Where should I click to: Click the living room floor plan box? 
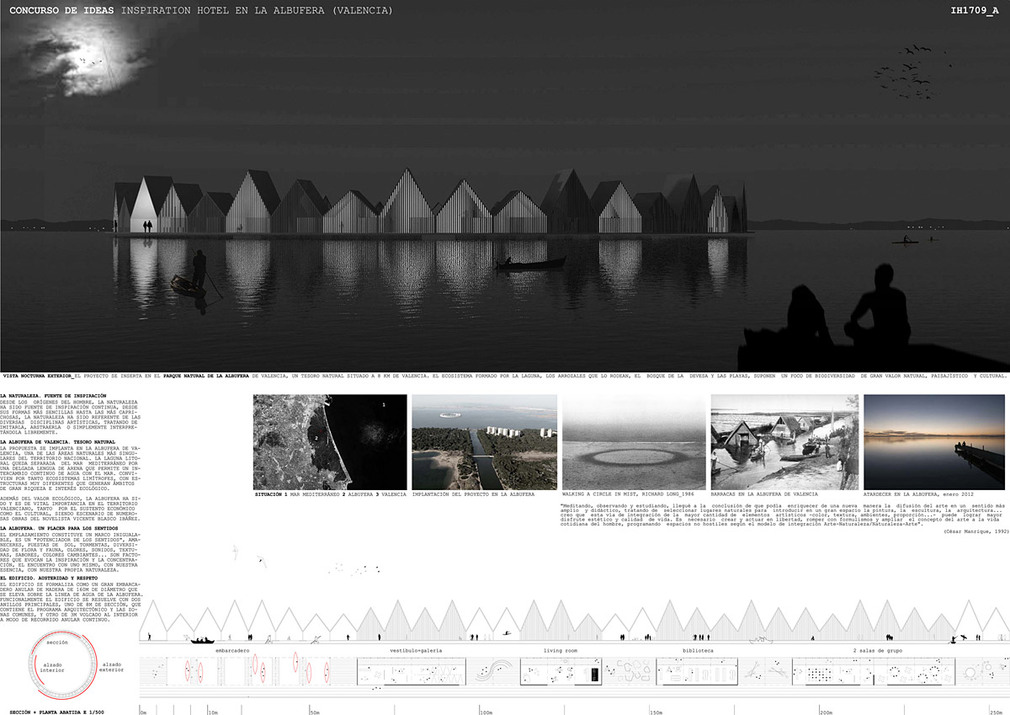tap(561, 672)
